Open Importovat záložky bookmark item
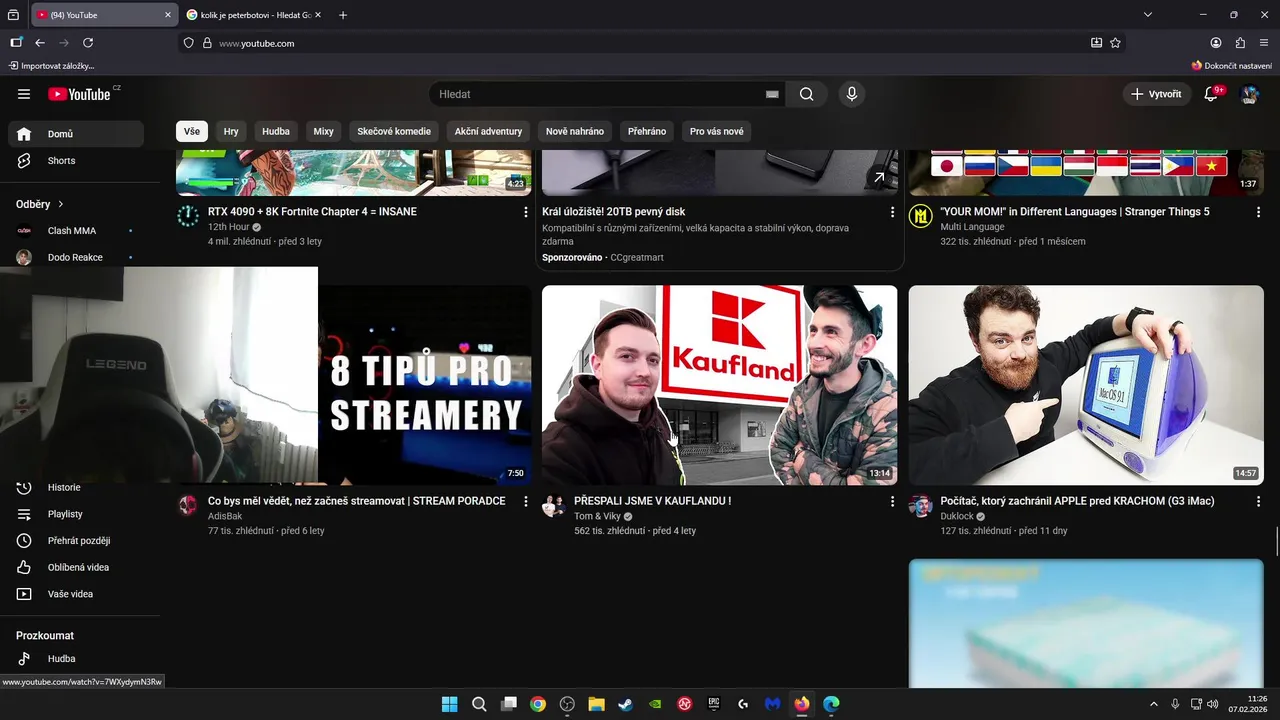 51,65
